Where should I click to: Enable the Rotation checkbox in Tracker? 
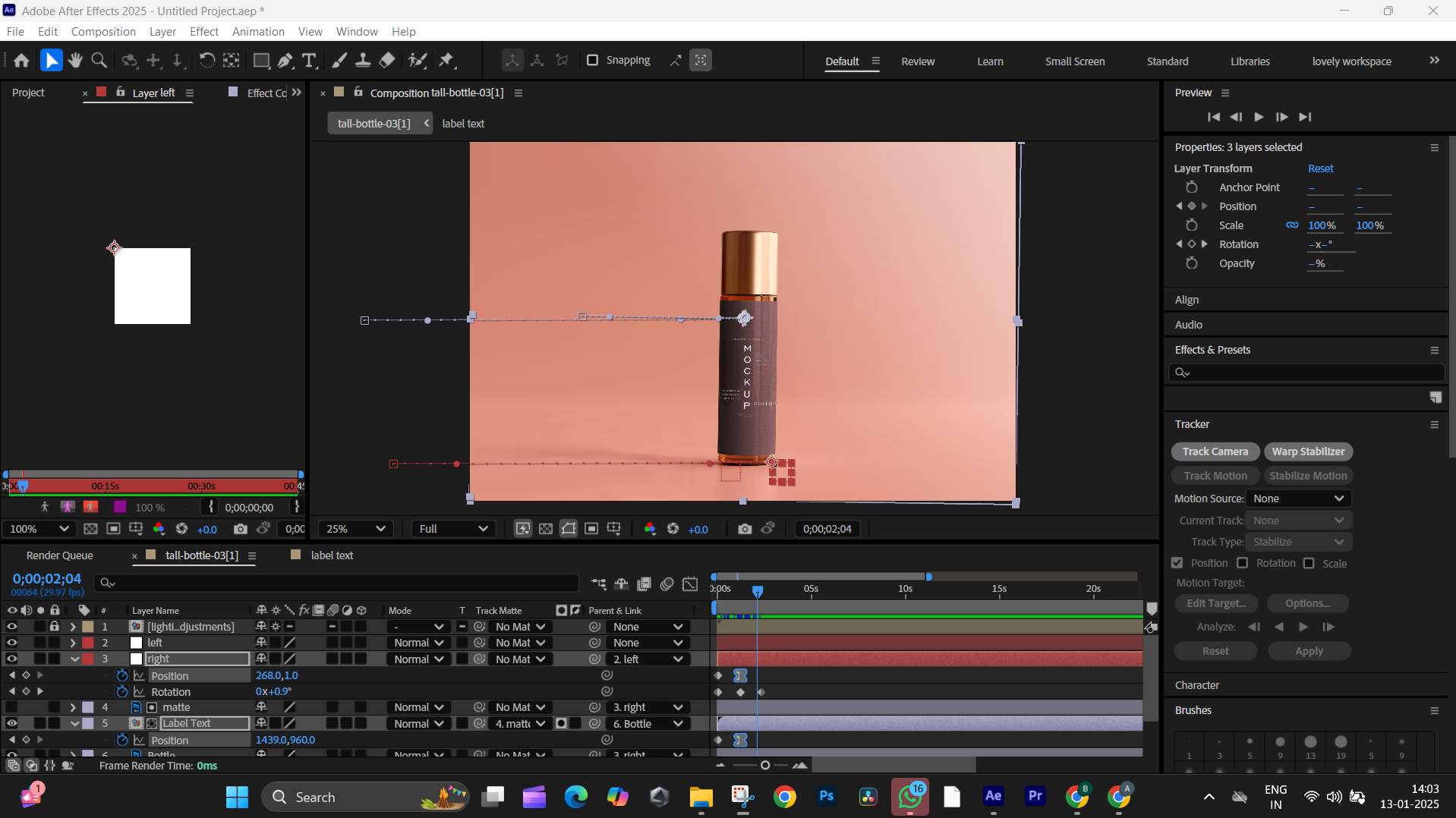point(1243,563)
